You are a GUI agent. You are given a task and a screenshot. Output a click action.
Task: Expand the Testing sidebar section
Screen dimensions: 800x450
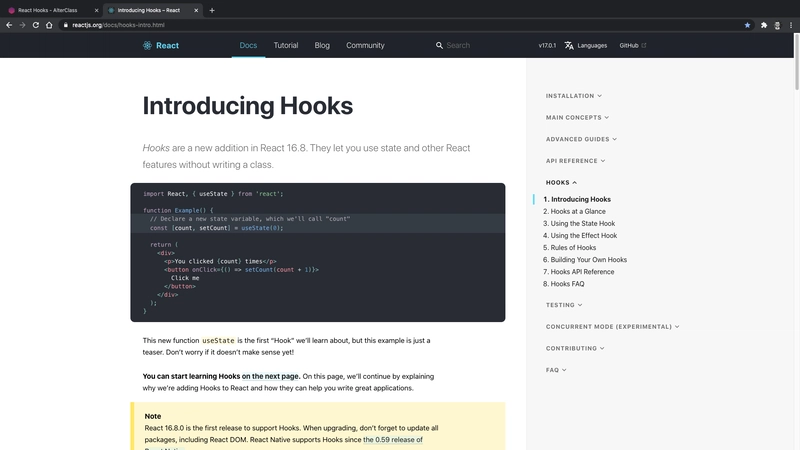click(x=564, y=305)
